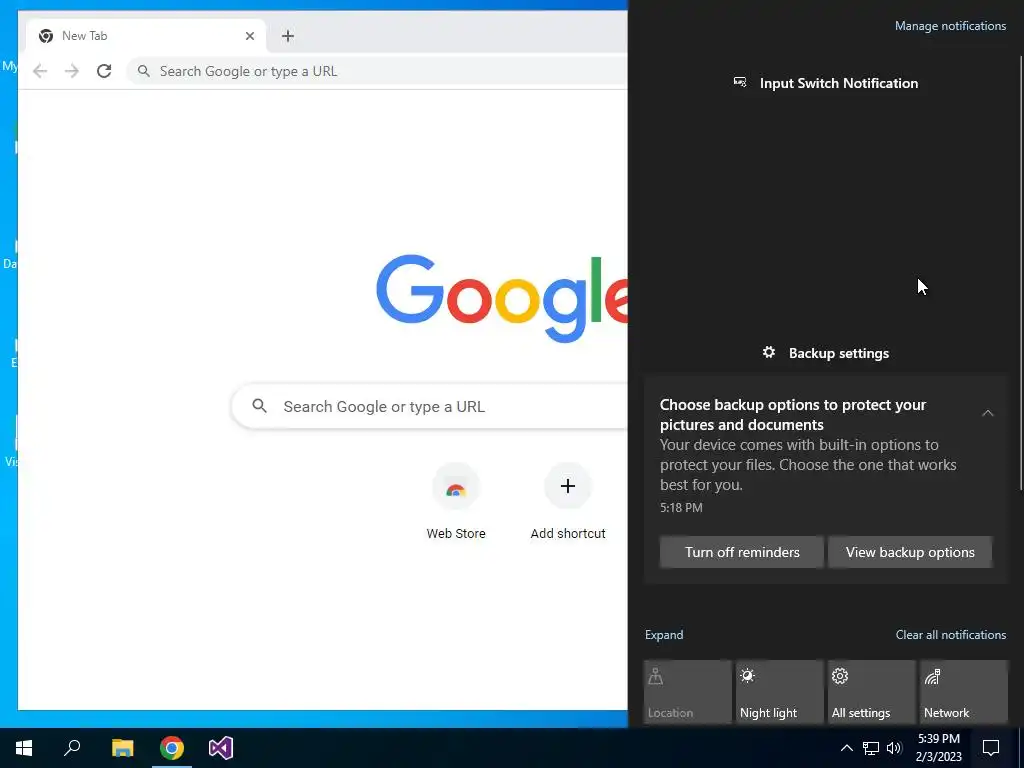The image size is (1024, 768).
Task: Open a new Chrome tab with plus
Action: (288, 36)
